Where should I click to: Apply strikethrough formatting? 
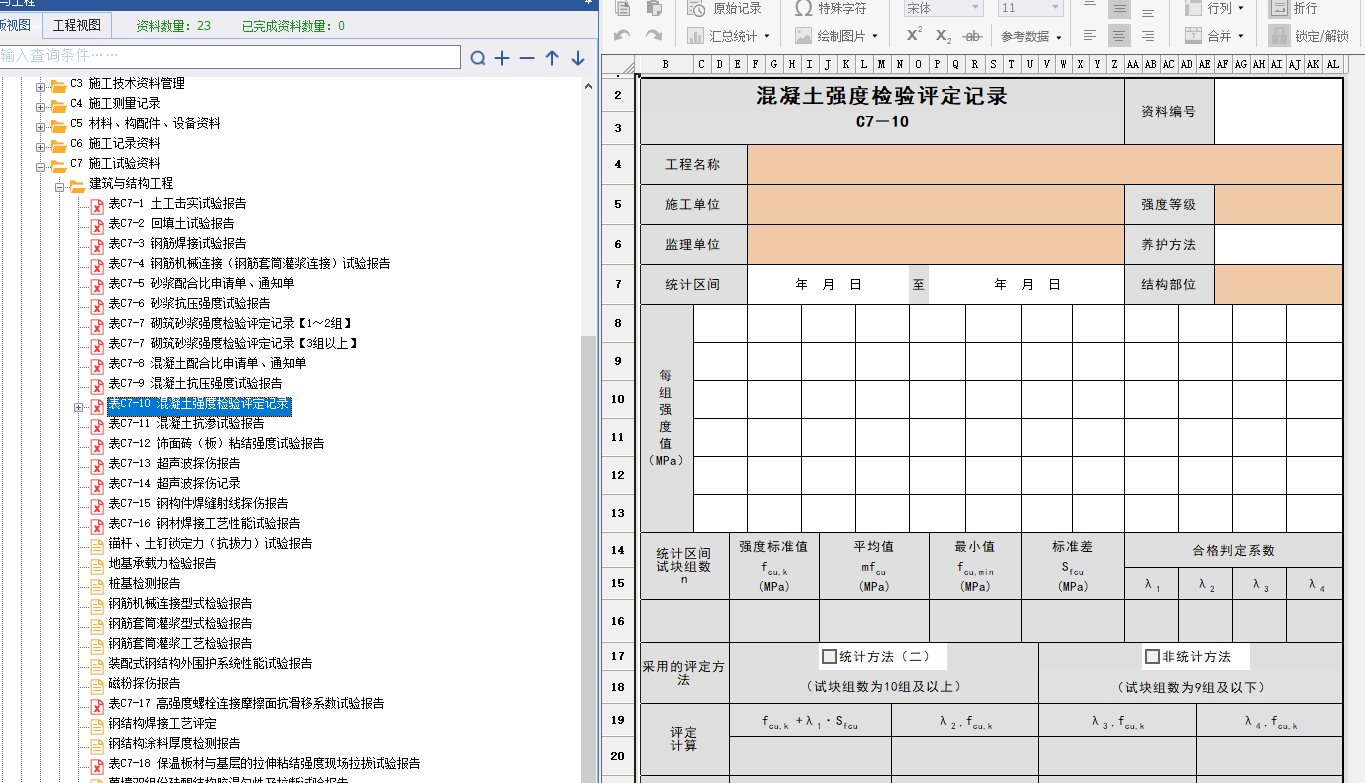[x=972, y=36]
